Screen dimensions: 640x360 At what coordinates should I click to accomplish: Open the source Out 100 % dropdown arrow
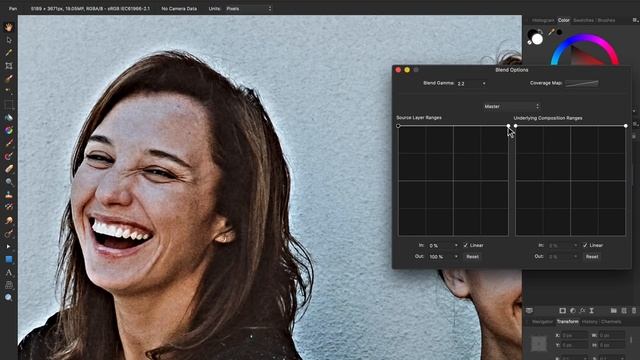(x=456, y=256)
